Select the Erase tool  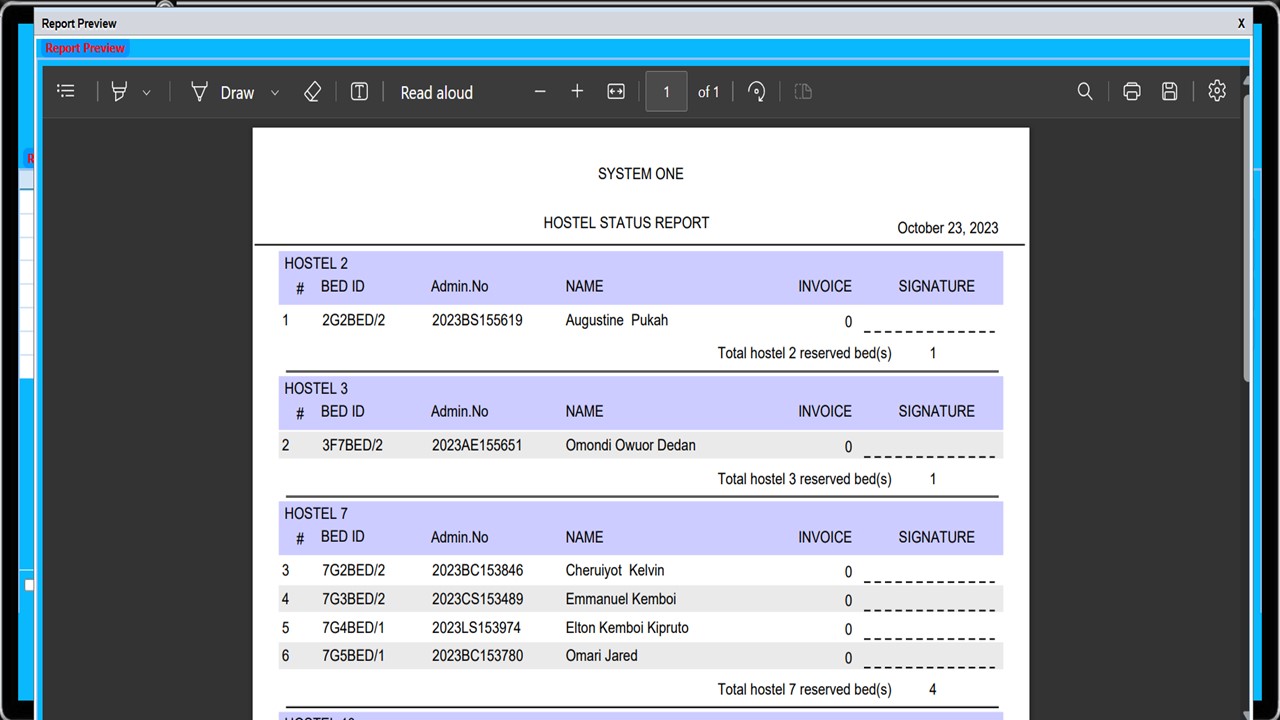coord(312,92)
